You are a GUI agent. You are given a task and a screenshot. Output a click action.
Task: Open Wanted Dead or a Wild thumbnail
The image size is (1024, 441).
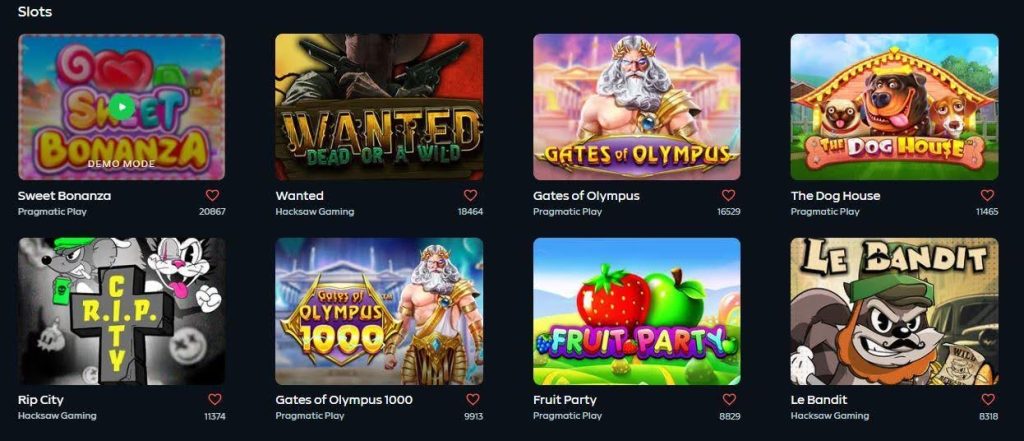379,107
